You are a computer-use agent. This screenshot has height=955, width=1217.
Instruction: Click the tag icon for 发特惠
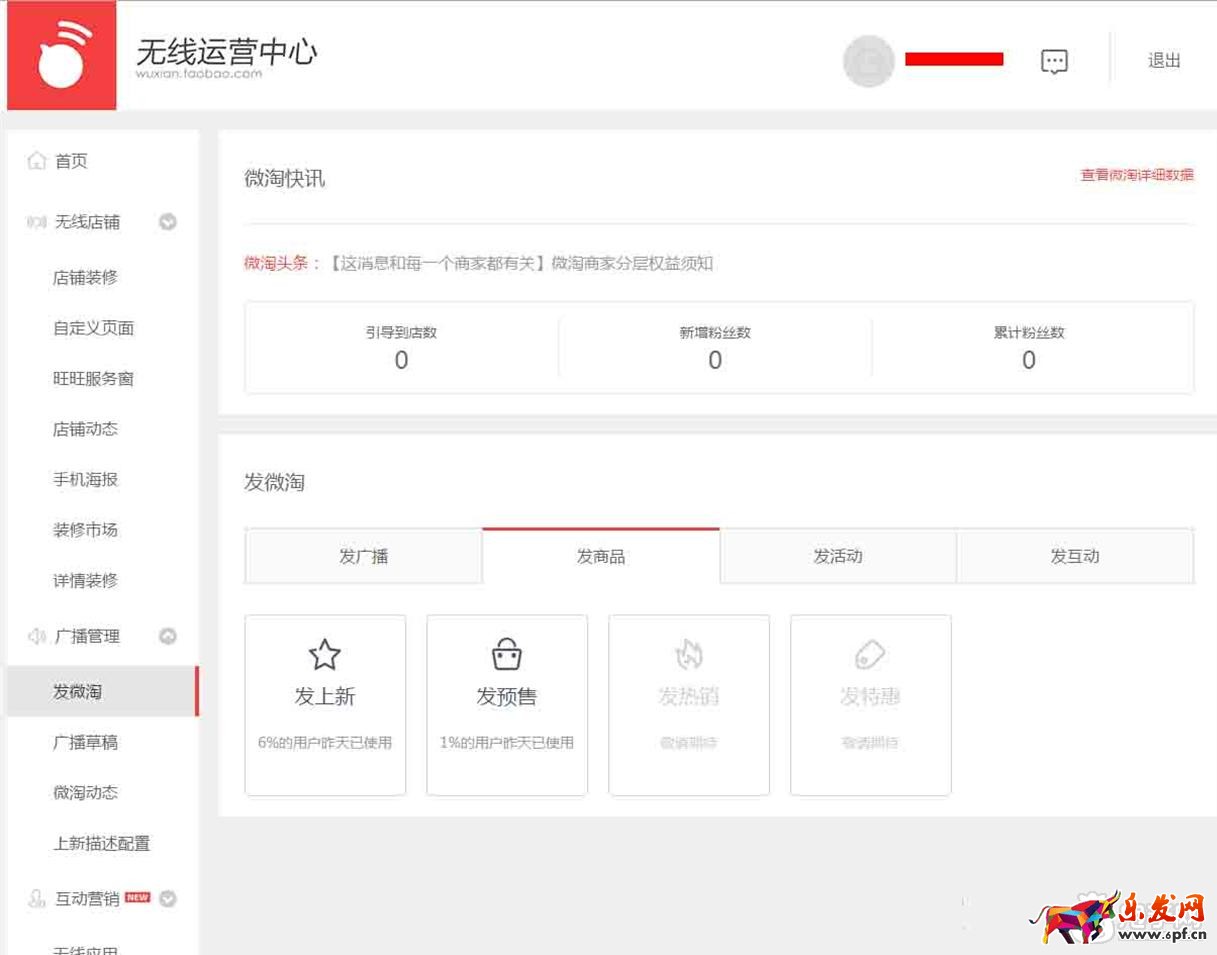click(x=870, y=655)
